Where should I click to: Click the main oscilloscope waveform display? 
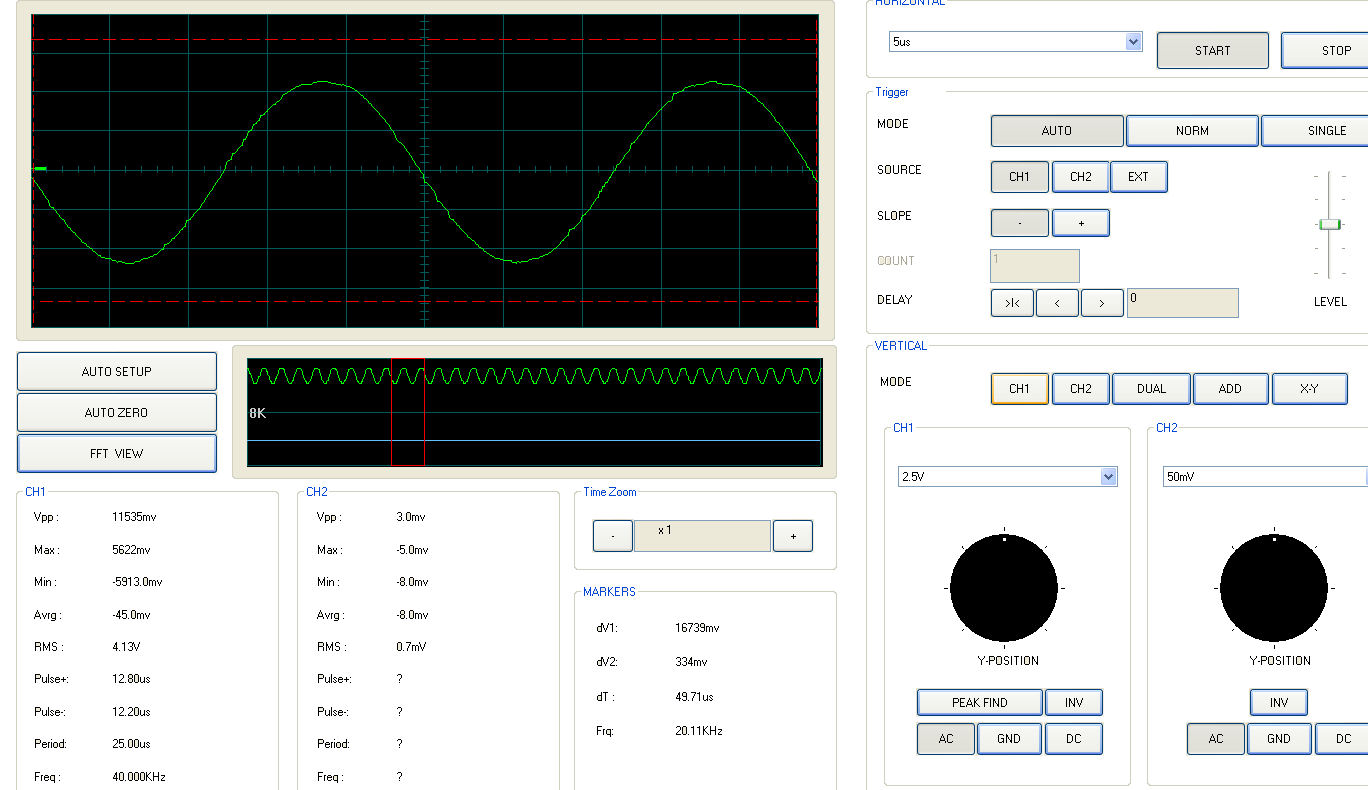(x=425, y=170)
